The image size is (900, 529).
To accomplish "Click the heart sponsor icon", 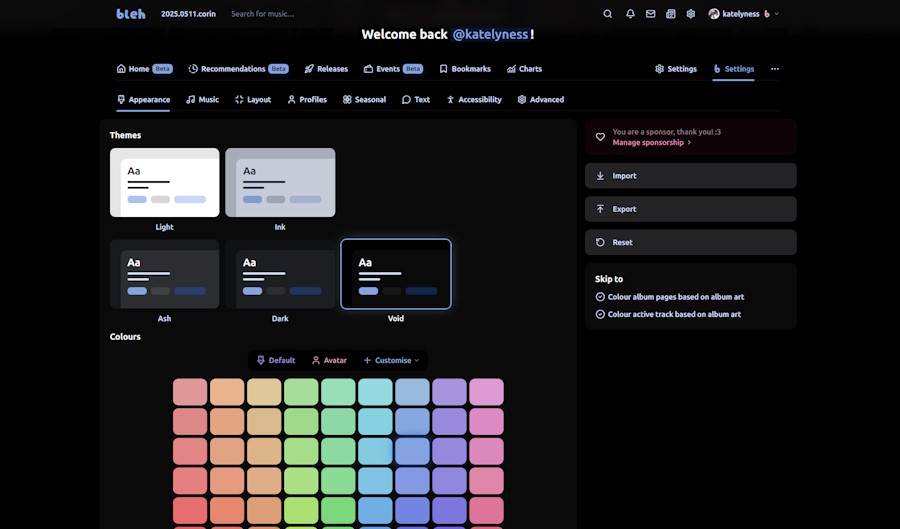I will coord(600,137).
